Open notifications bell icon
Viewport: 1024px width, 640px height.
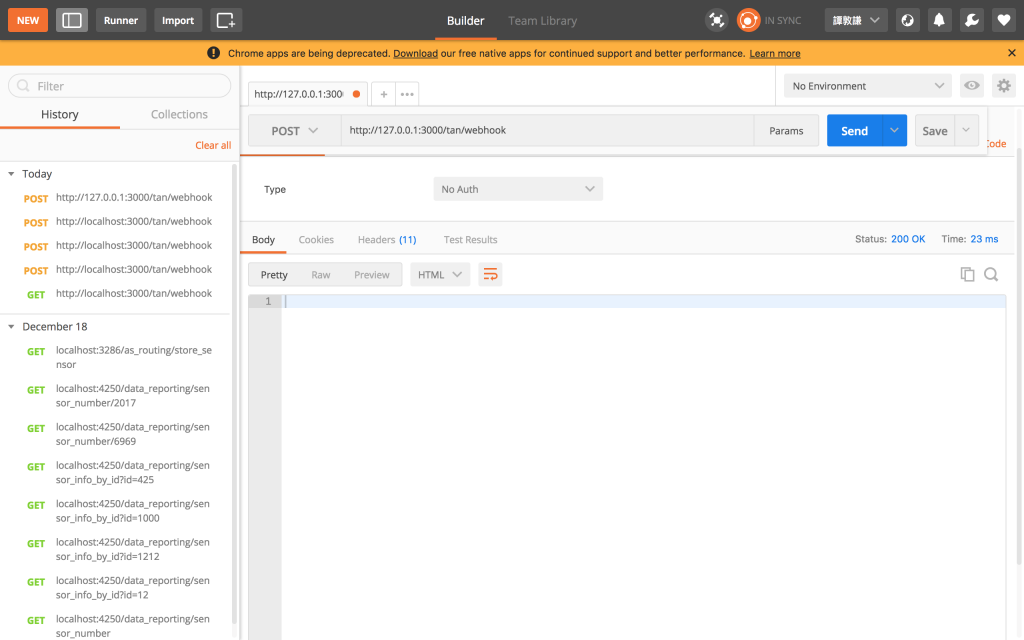939,20
